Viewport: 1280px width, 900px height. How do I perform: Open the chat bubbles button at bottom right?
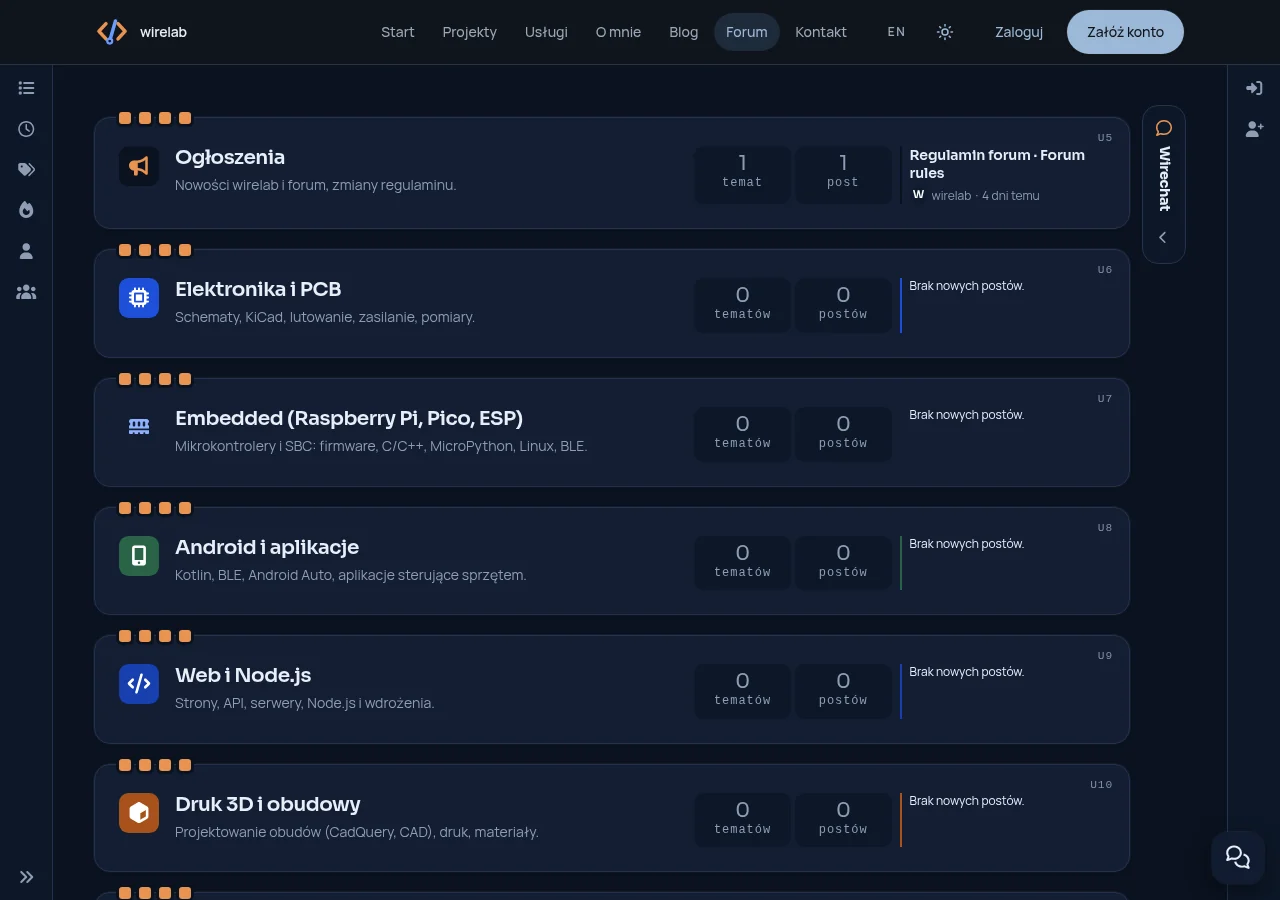point(1238,857)
